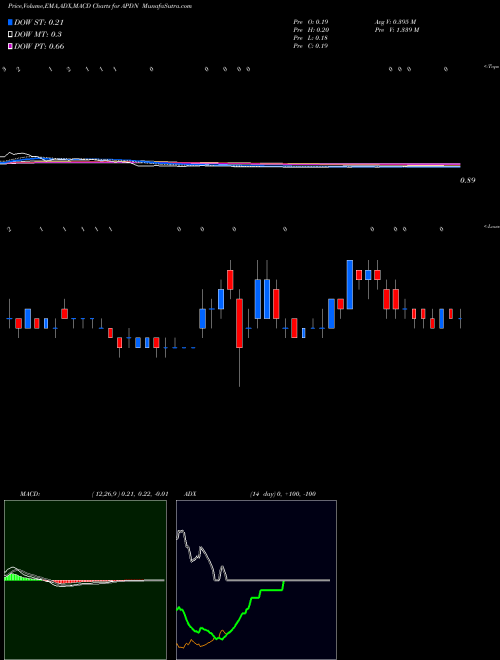Click the '<-Tops' marker label
The image size is (500, 660).
click(x=491, y=67)
